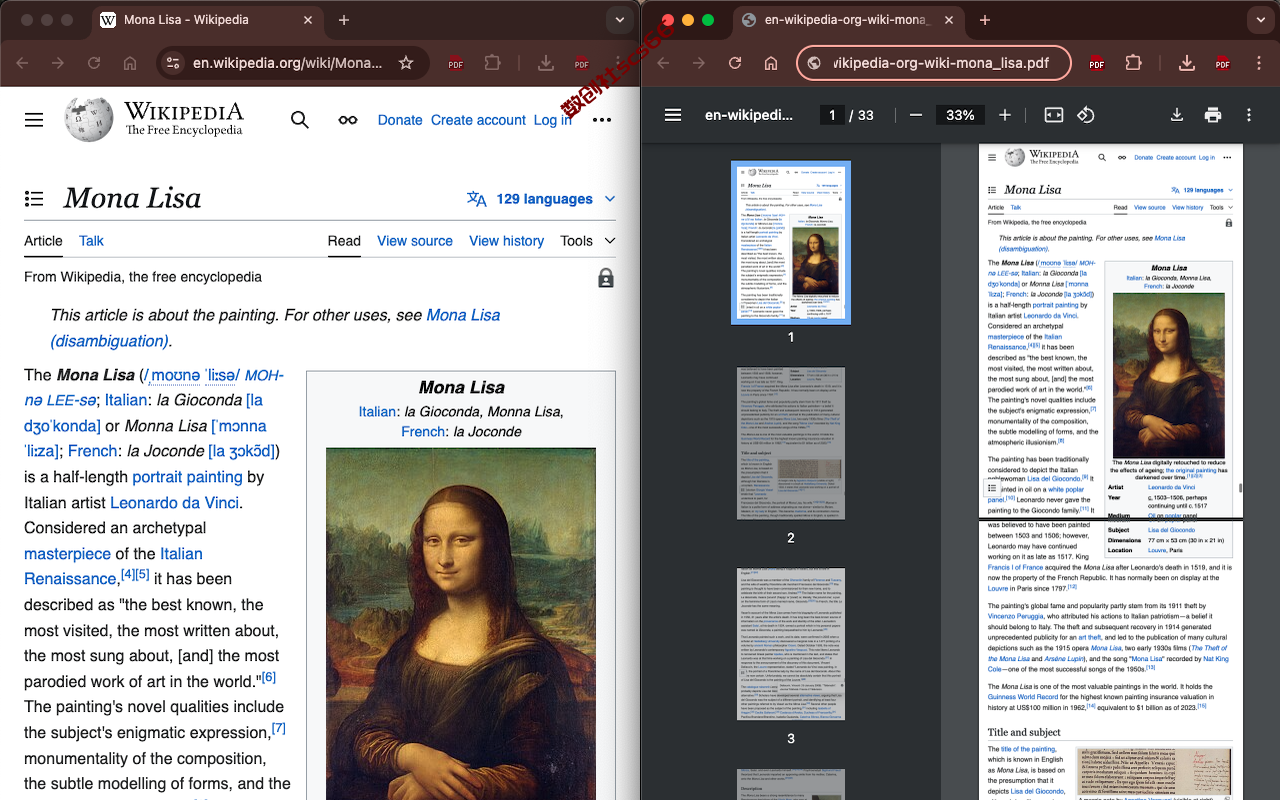Open Extensions puzzle icon in Wikipedia window
This screenshot has width=1280, height=800.
492,63
